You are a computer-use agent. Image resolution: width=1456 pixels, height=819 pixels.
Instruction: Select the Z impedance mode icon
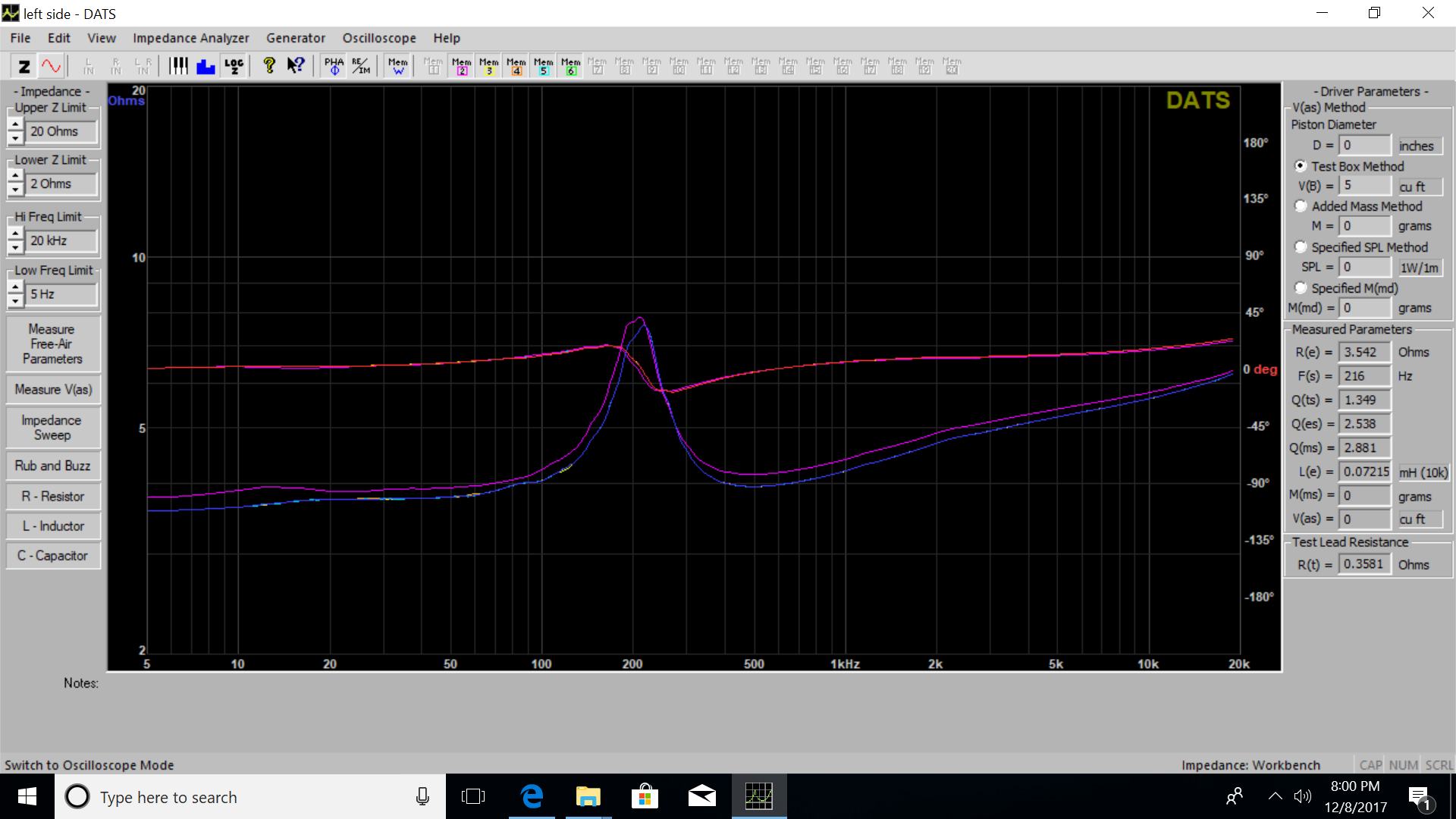pos(24,66)
